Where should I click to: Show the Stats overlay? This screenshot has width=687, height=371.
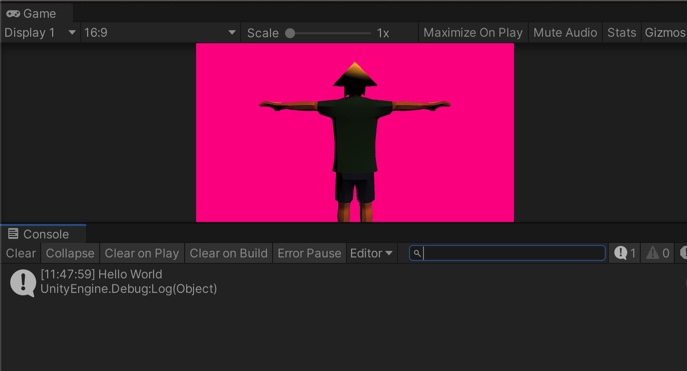(x=621, y=33)
